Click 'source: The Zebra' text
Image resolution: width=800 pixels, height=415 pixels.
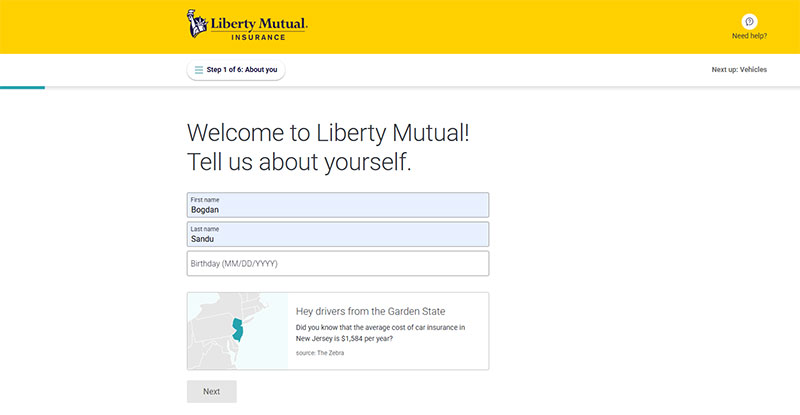[x=320, y=353]
